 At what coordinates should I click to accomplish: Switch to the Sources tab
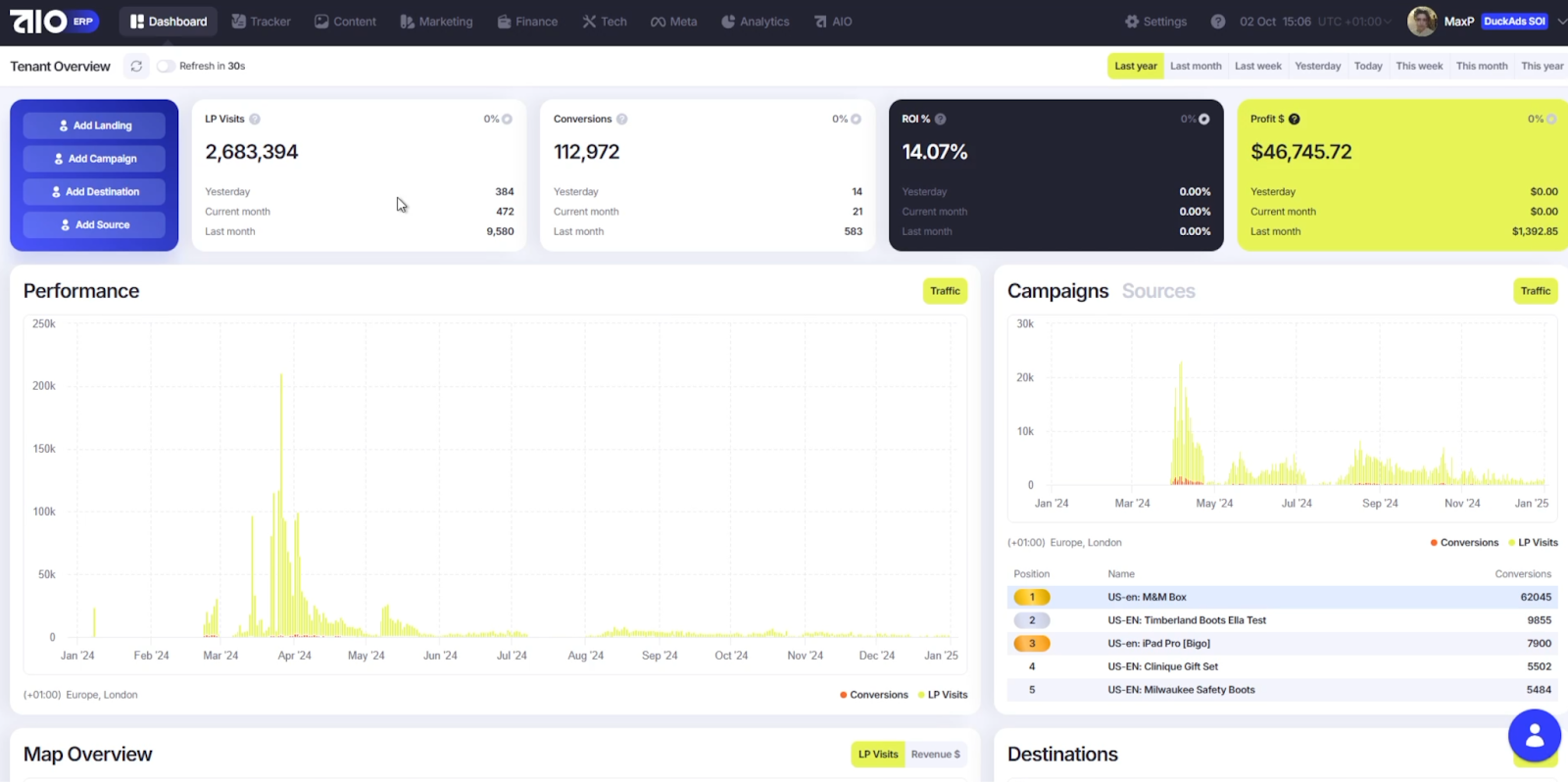tap(1158, 291)
